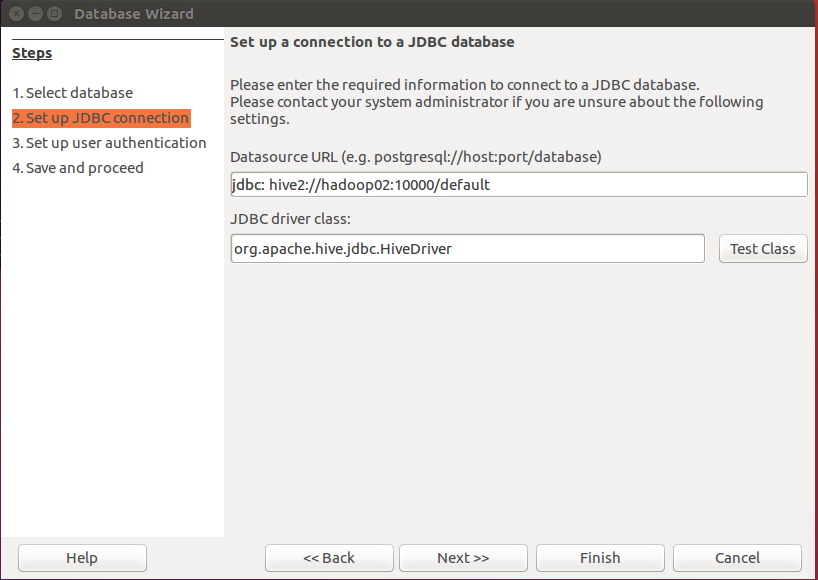818x580 pixels.
Task: Jump to Set up user authentication step
Action: tap(110, 143)
